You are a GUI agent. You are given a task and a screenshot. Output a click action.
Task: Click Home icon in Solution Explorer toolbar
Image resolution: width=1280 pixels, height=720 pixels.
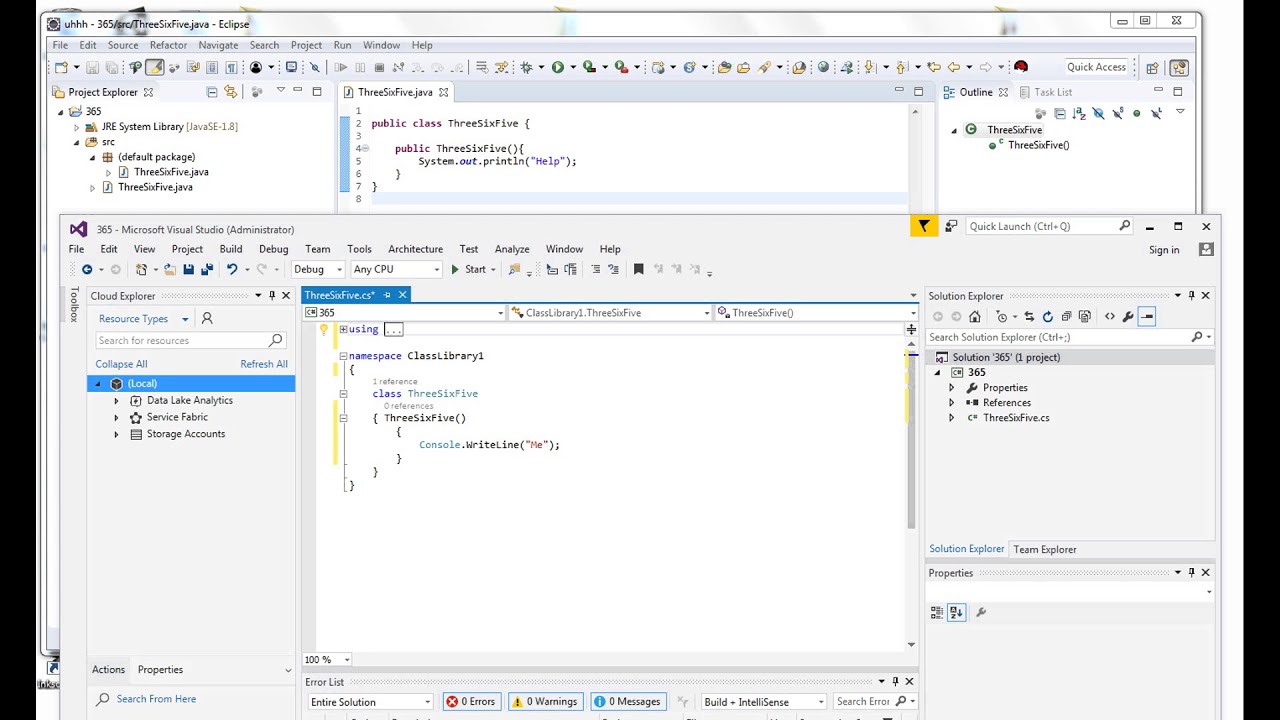(x=975, y=316)
